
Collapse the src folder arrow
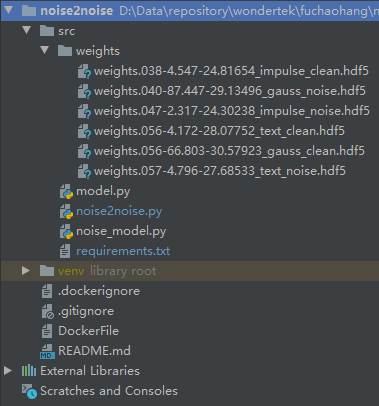click(x=26, y=31)
